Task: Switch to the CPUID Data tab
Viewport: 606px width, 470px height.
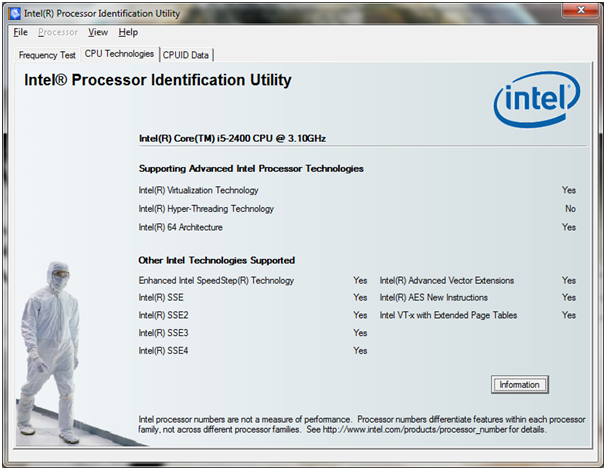Action: (x=186, y=55)
